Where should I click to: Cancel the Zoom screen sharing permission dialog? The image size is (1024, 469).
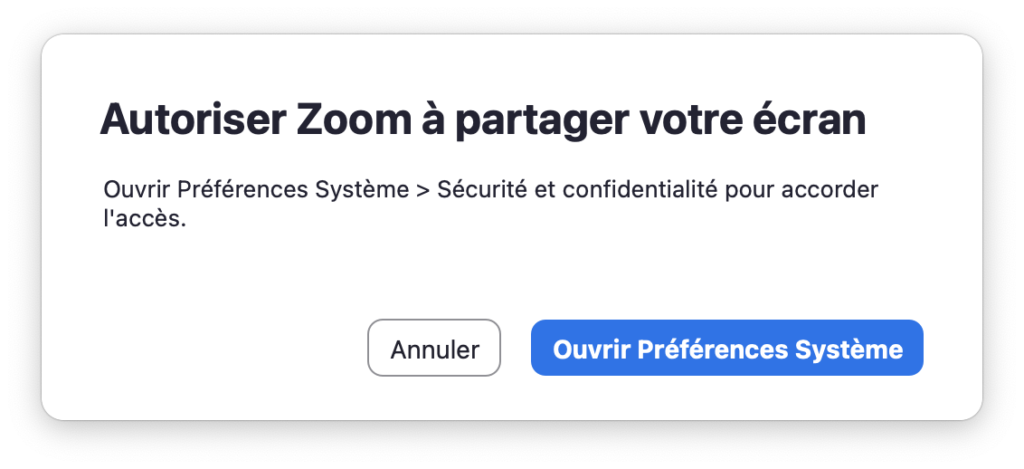click(x=434, y=348)
